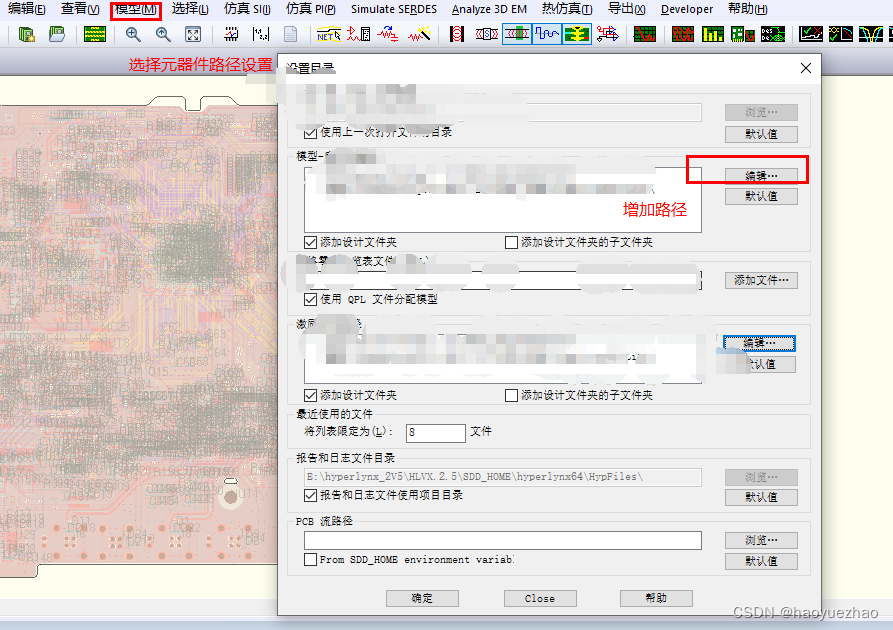Click the resistor-capacitor terminator icon
The width and height of the screenshot is (893, 630).
387,35
